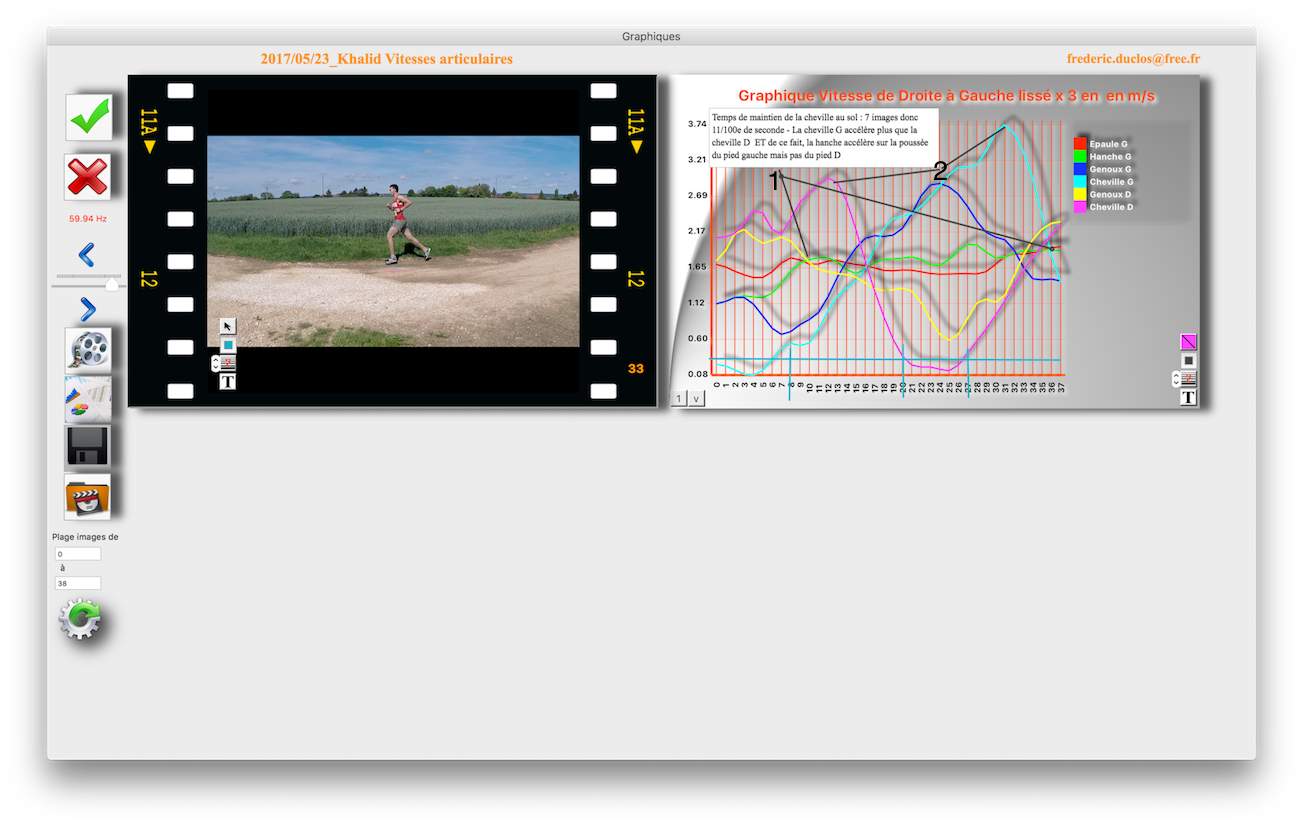This screenshot has height=827, width=1303.
Task: Click the graph button labeled v
Action: tap(697, 398)
